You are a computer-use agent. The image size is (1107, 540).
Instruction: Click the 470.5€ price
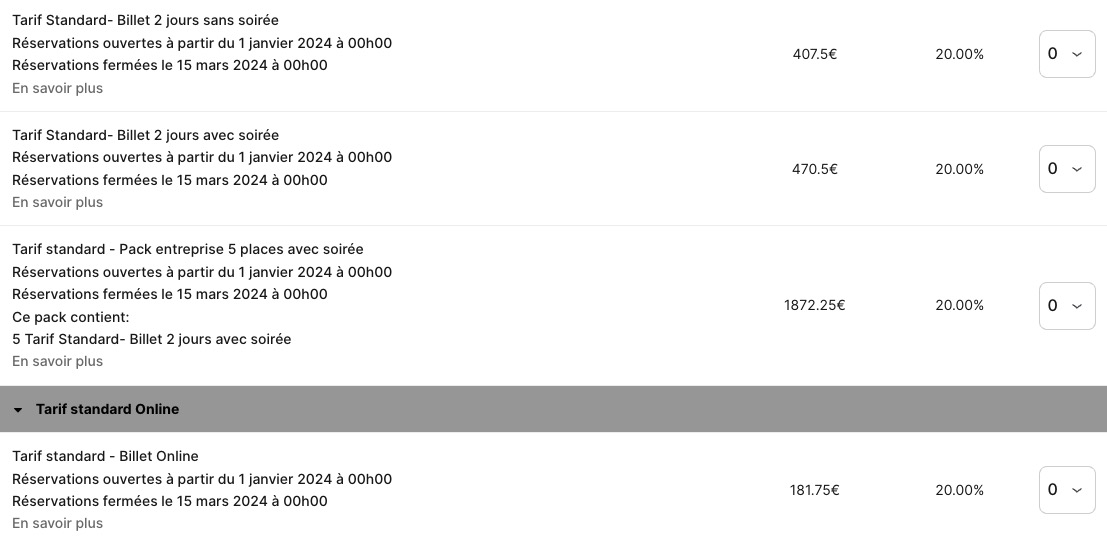tap(814, 169)
